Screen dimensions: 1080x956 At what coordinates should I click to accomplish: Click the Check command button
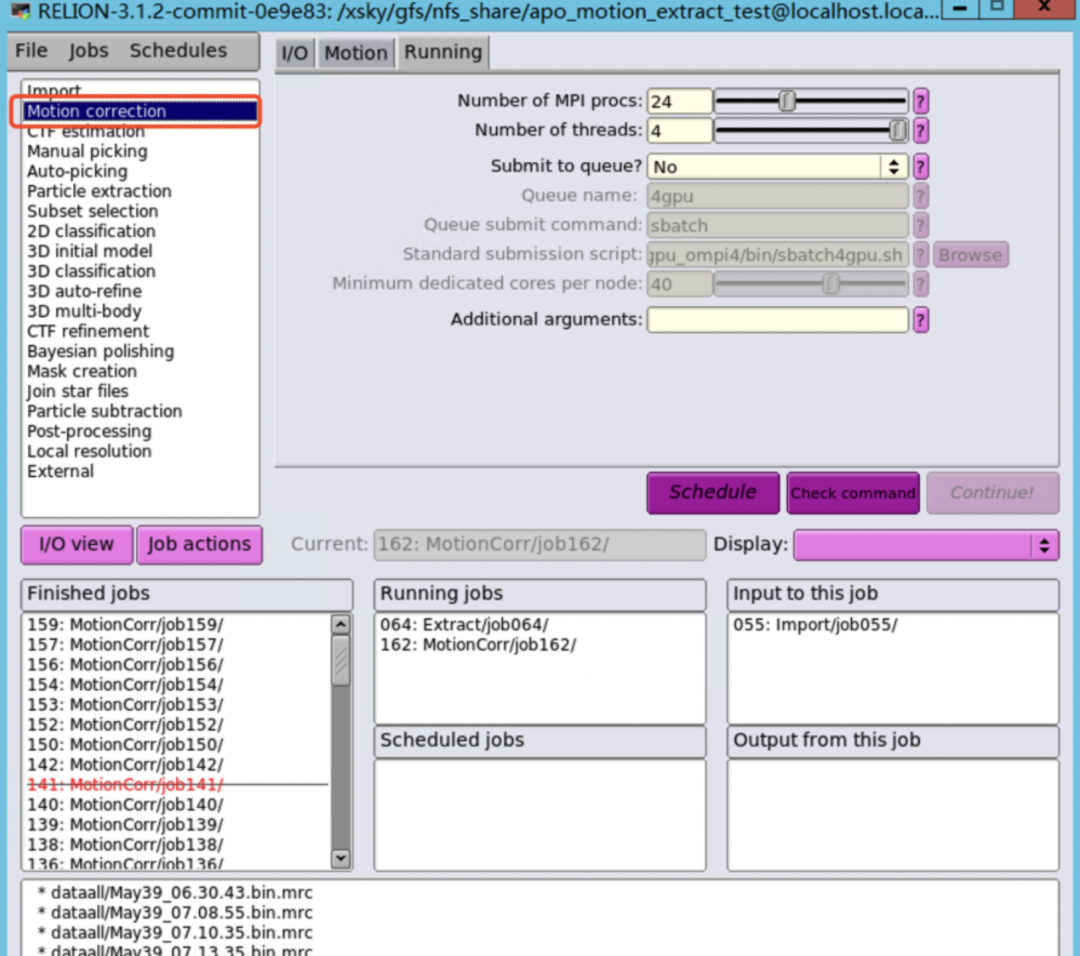pos(853,492)
